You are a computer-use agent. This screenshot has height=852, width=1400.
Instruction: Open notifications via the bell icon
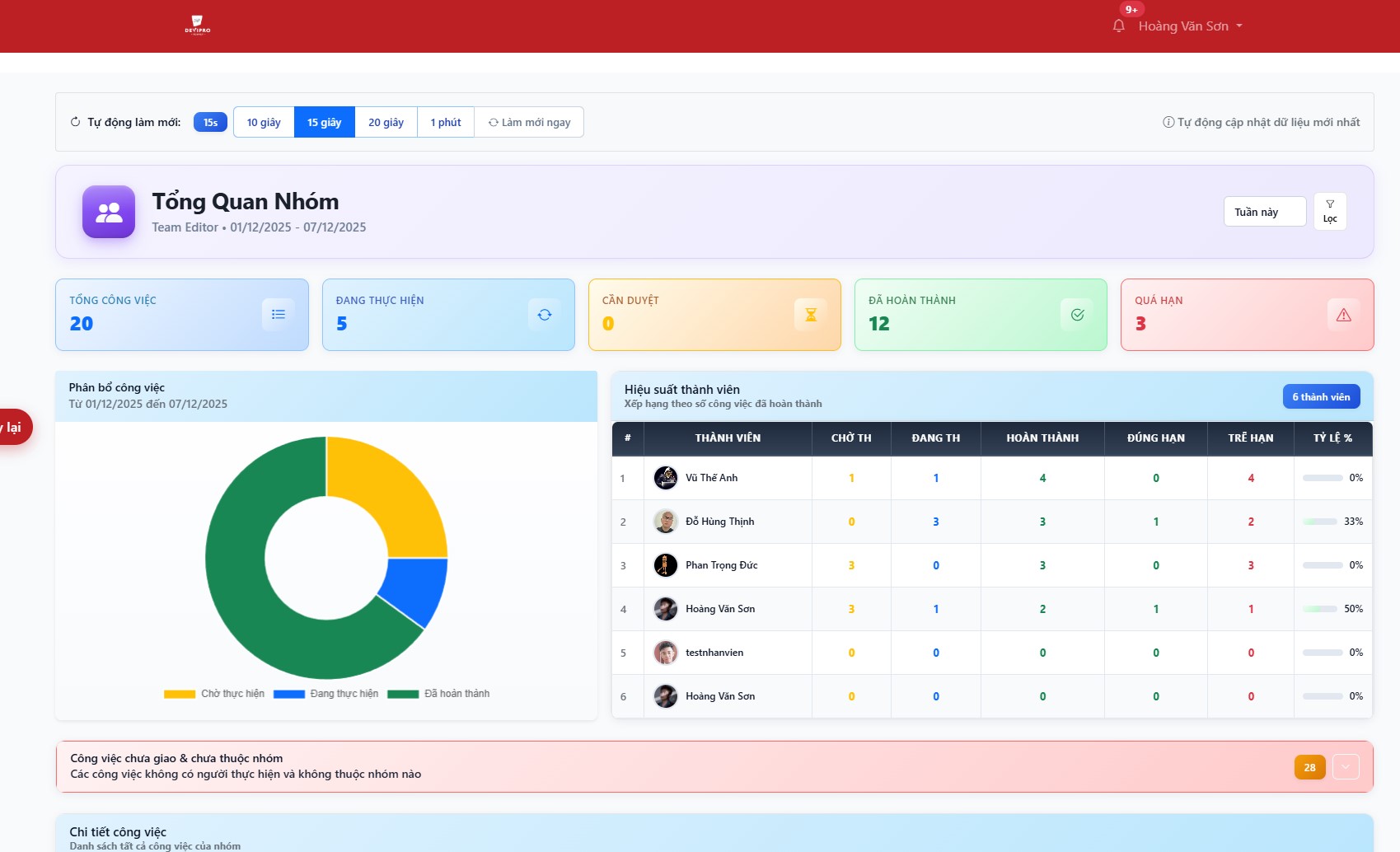coord(1118,26)
